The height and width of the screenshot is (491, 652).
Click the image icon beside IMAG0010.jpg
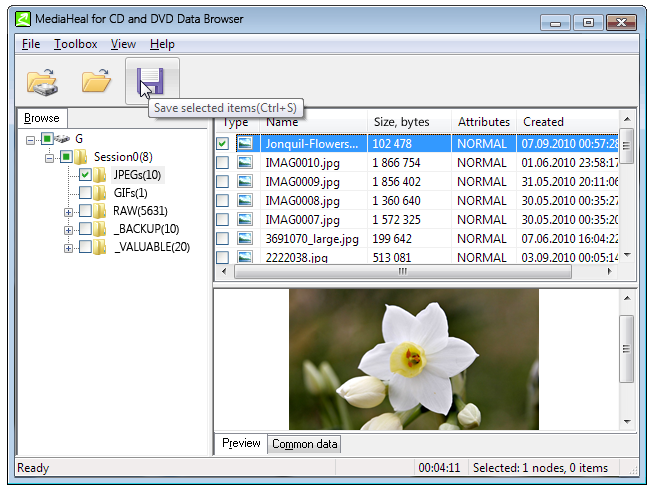coord(245,162)
